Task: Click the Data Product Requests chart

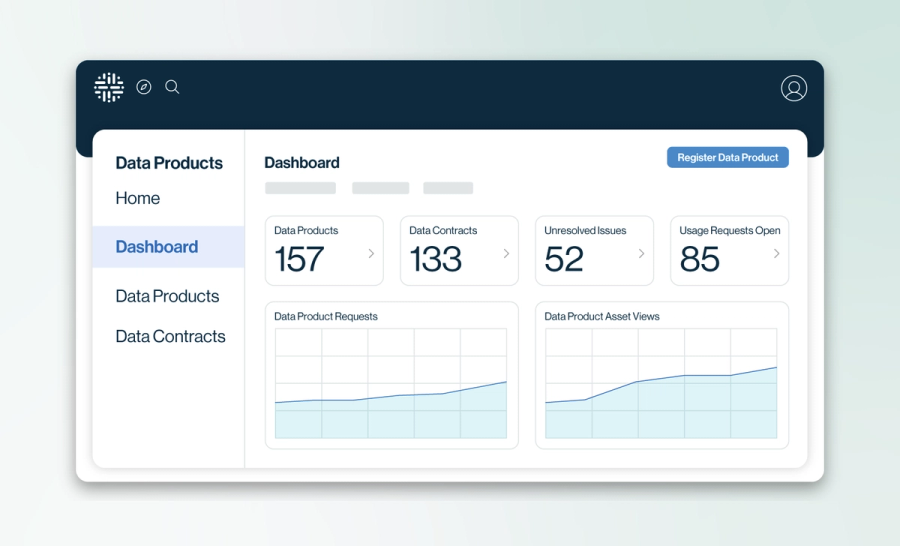Action: [391, 384]
